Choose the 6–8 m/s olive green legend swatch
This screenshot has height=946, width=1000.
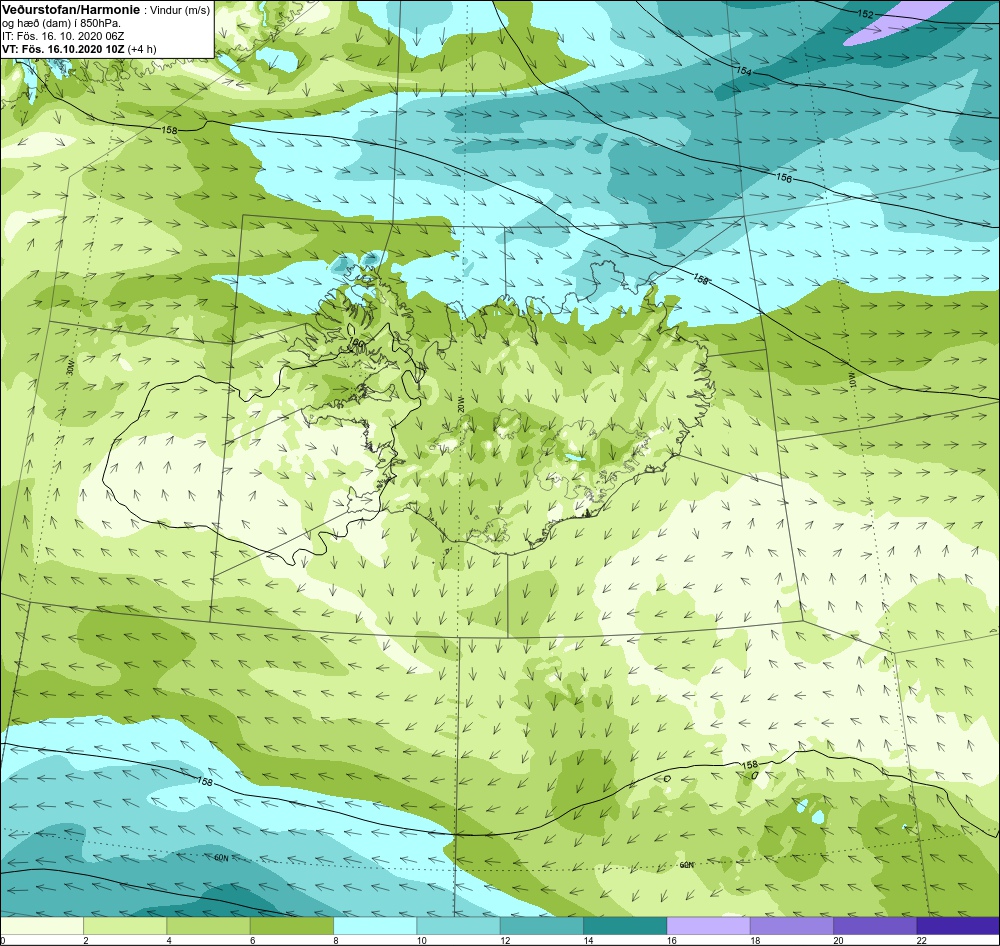(291, 926)
